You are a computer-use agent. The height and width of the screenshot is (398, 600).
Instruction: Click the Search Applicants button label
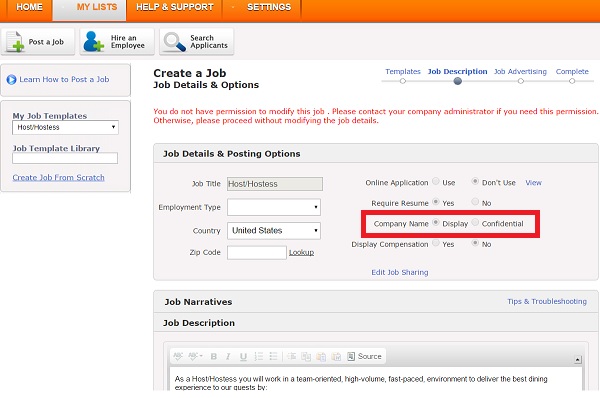209,42
